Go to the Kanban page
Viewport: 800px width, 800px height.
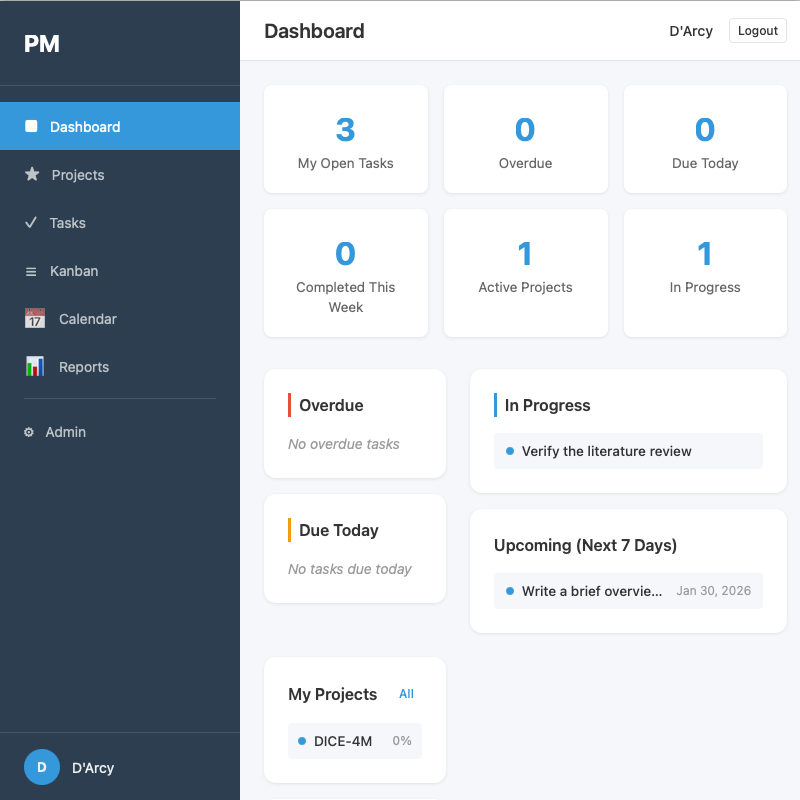[74, 271]
